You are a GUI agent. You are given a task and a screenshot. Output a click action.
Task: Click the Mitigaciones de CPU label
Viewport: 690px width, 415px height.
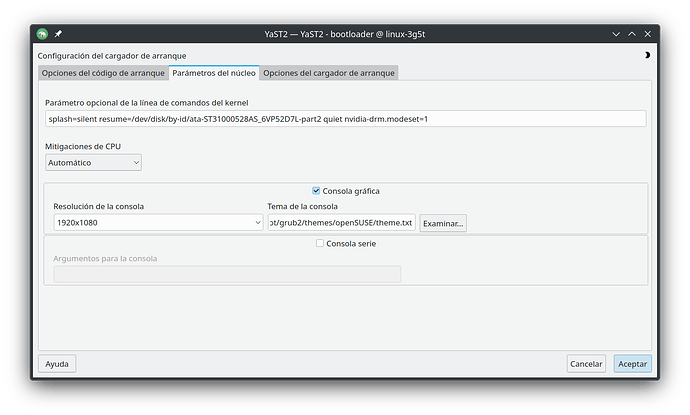(83, 147)
